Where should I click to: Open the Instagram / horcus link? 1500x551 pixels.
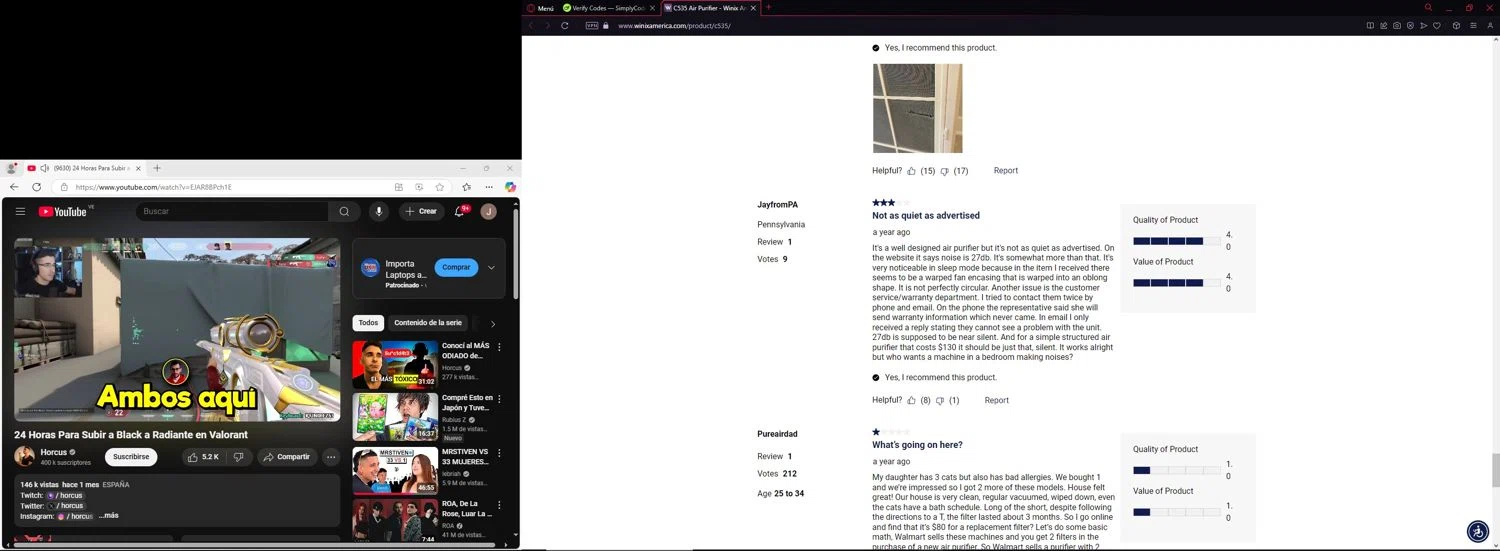click(x=74, y=516)
